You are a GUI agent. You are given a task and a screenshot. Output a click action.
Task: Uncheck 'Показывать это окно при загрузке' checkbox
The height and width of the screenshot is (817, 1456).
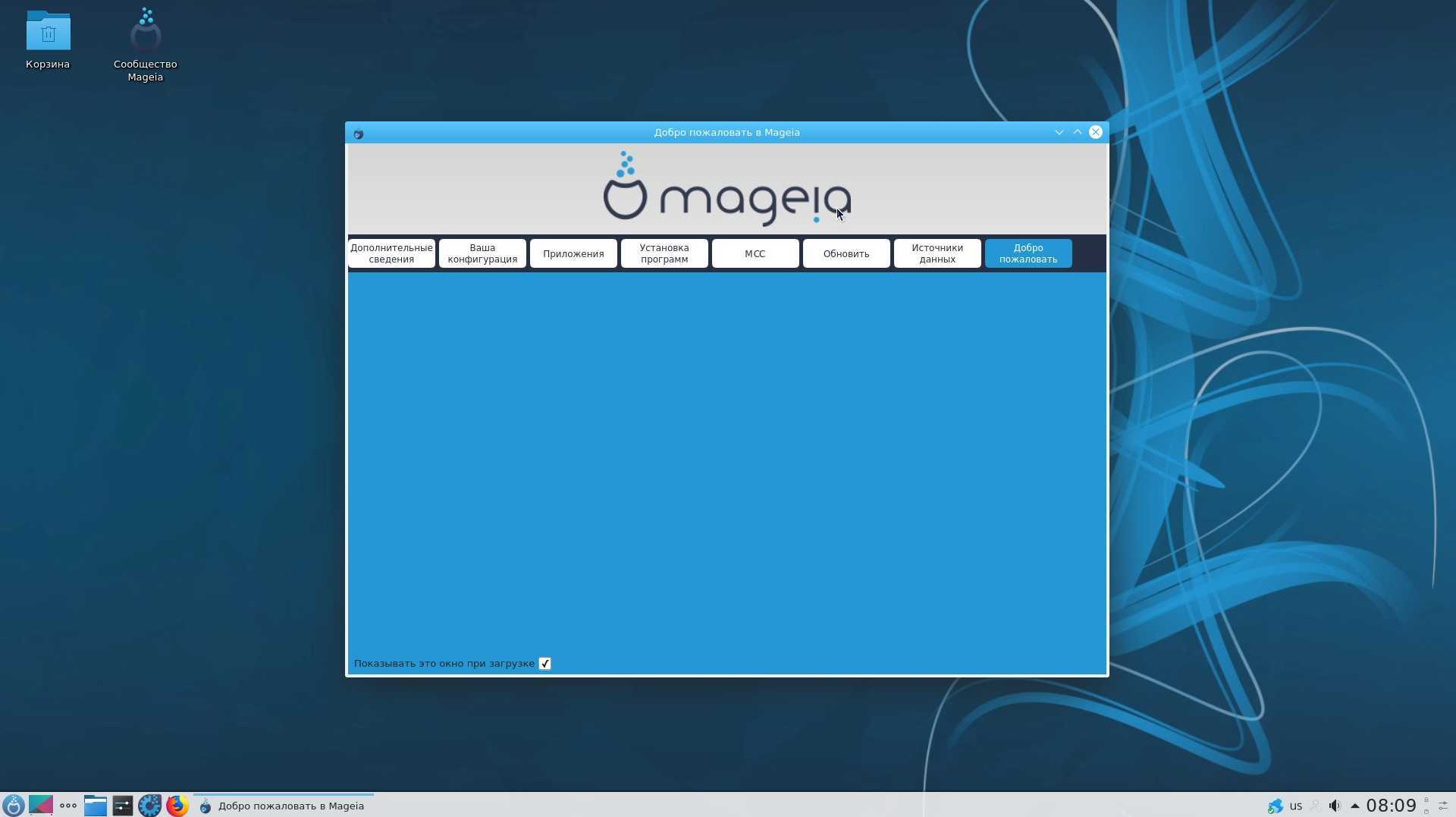(544, 664)
